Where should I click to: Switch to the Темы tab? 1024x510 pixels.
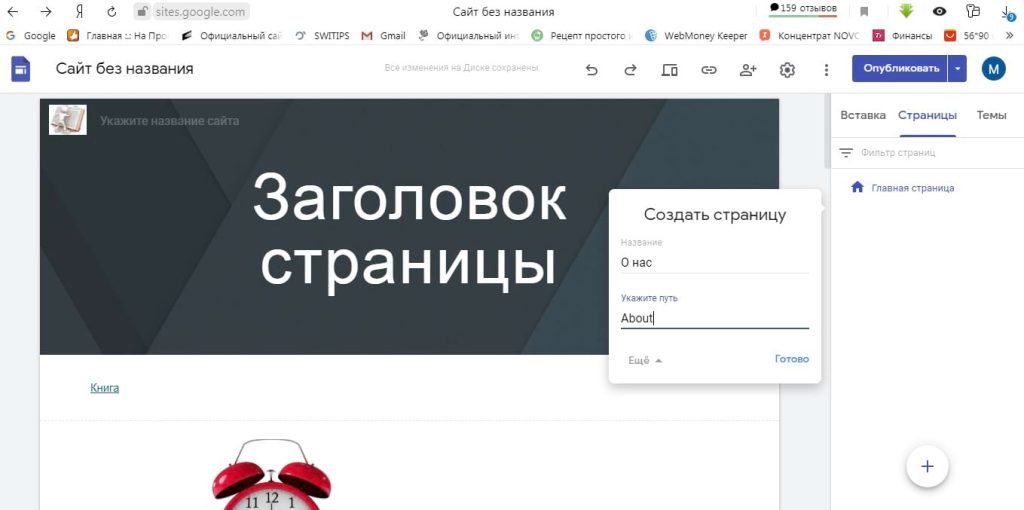991,115
